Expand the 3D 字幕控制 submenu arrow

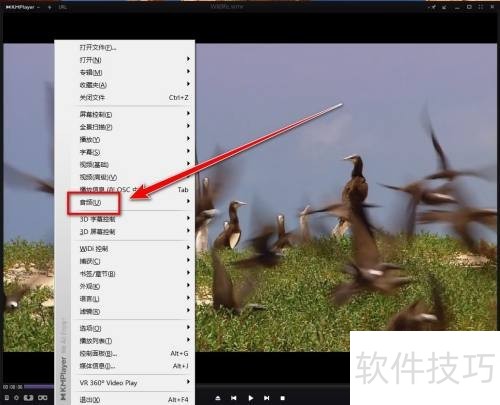(x=188, y=218)
